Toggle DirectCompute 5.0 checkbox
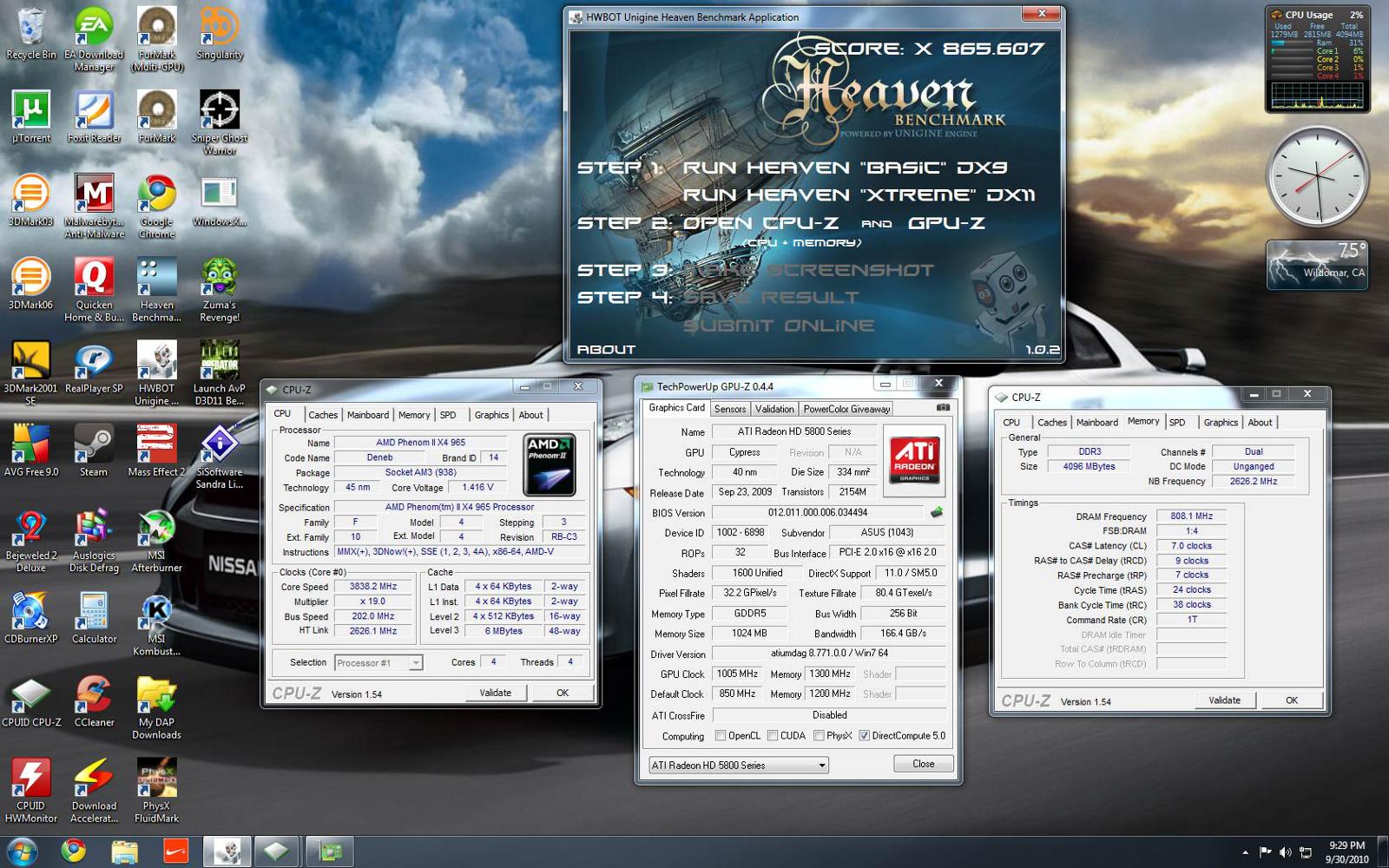 point(864,735)
